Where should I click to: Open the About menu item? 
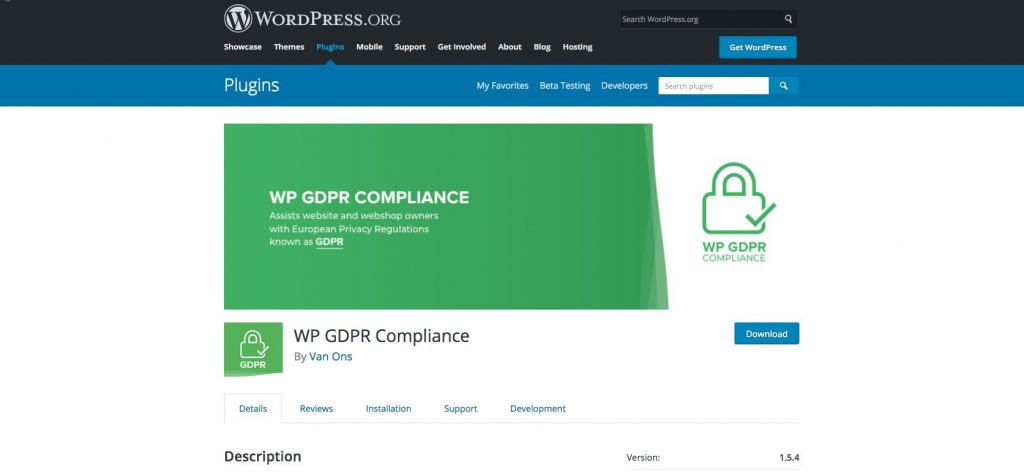pos(509,47)
